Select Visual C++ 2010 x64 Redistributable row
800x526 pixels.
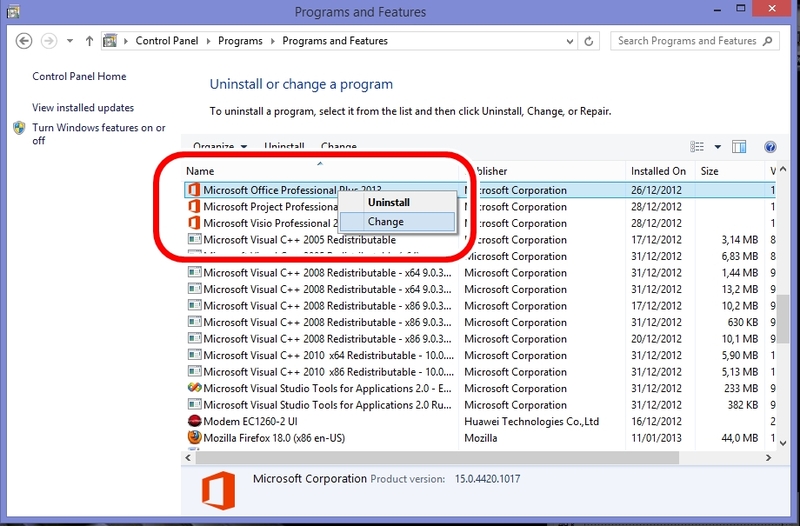tap(479, 355)
